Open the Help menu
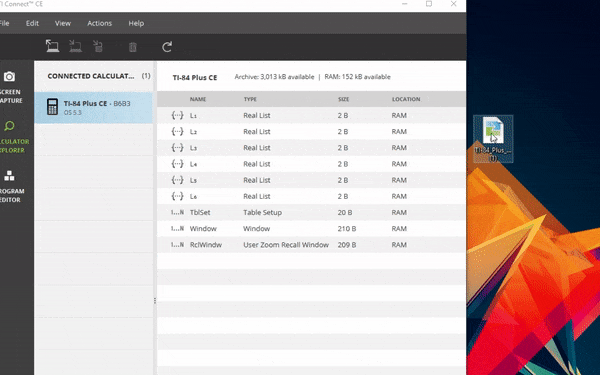Image resolution: width=600 pixels, height=375 pixels. pyautogui.click(x=136, y=23)
